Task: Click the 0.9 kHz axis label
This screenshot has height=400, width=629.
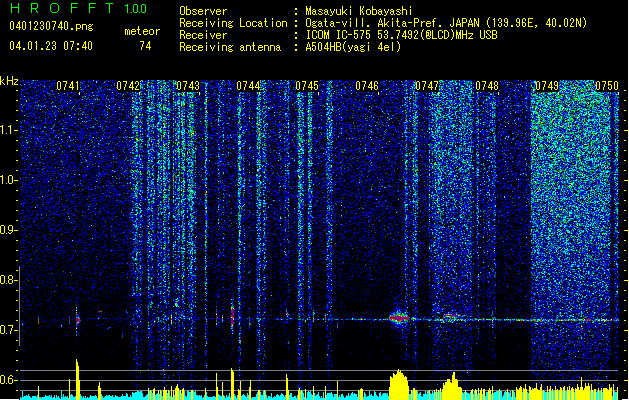Action: [9, 230]
